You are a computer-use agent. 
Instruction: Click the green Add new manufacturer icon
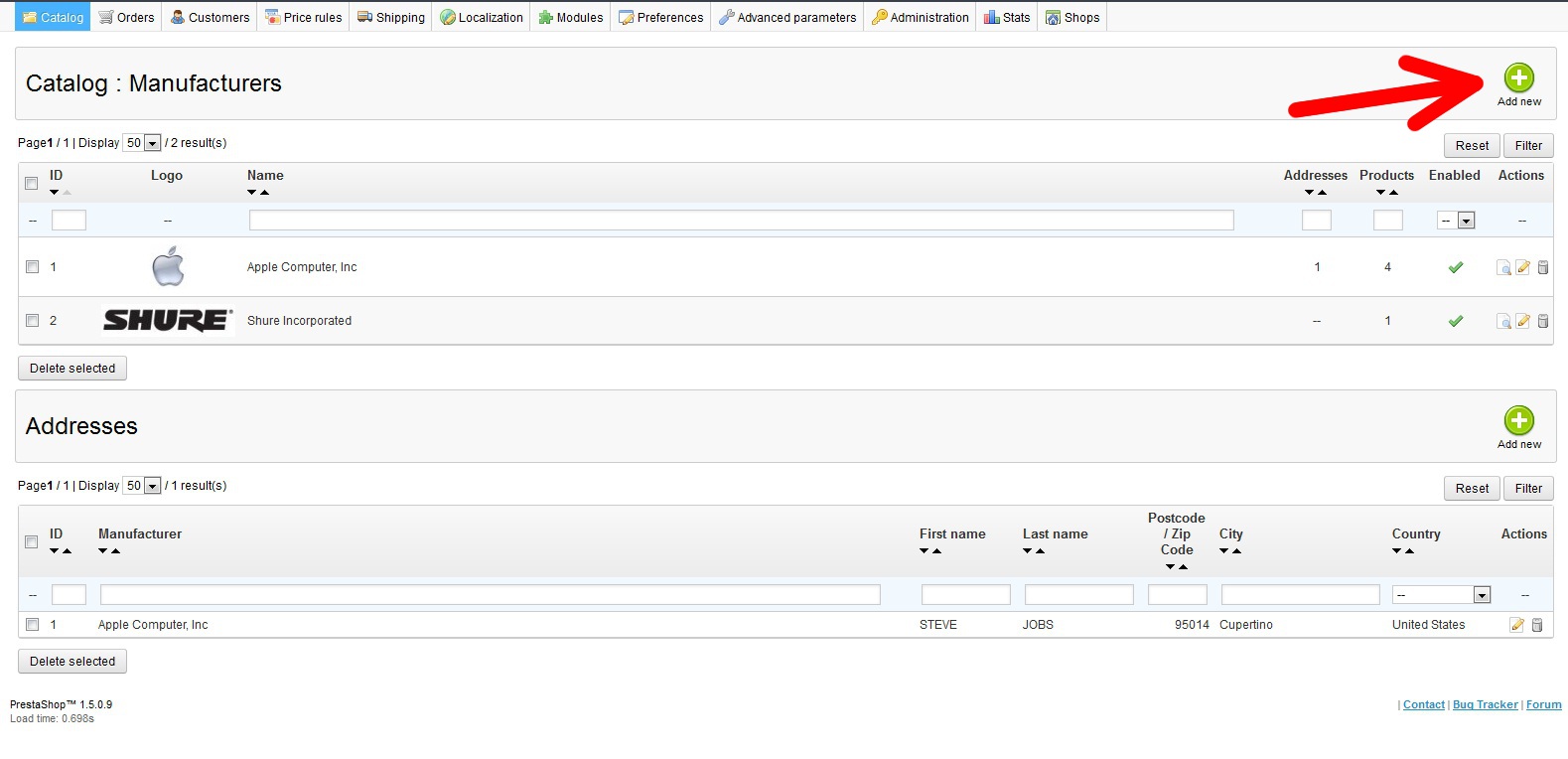point(1518,77)
